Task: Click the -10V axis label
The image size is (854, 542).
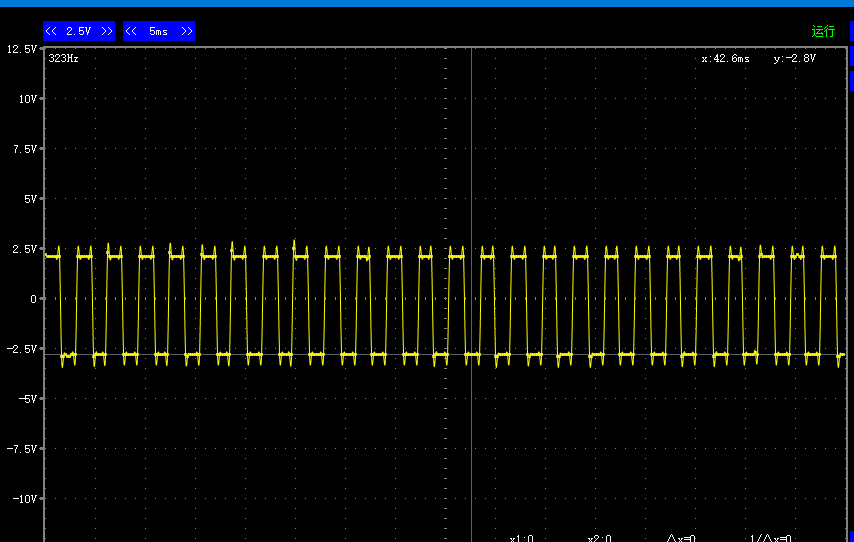Action: point(25,499)
